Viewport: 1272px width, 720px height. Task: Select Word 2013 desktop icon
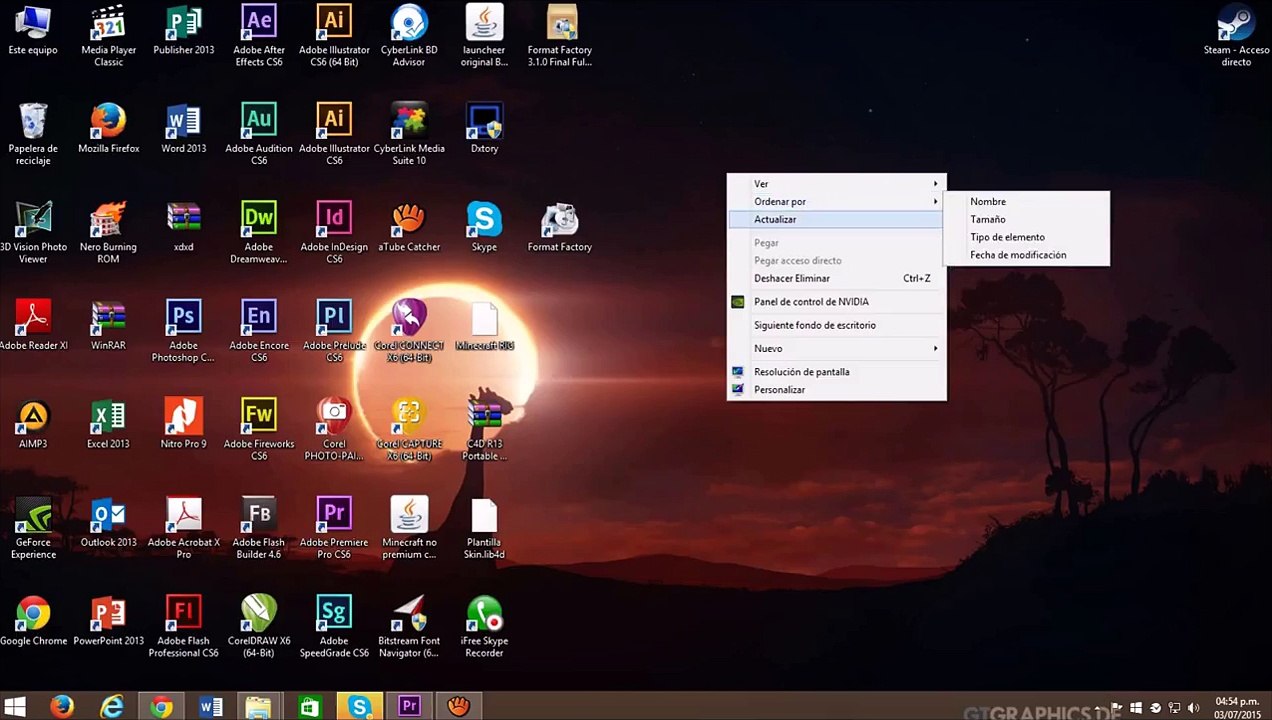184,129
